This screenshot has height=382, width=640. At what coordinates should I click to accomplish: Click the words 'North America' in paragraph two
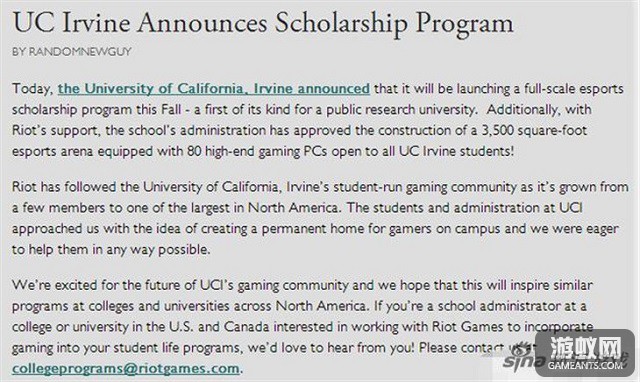(x=293, y=208)
